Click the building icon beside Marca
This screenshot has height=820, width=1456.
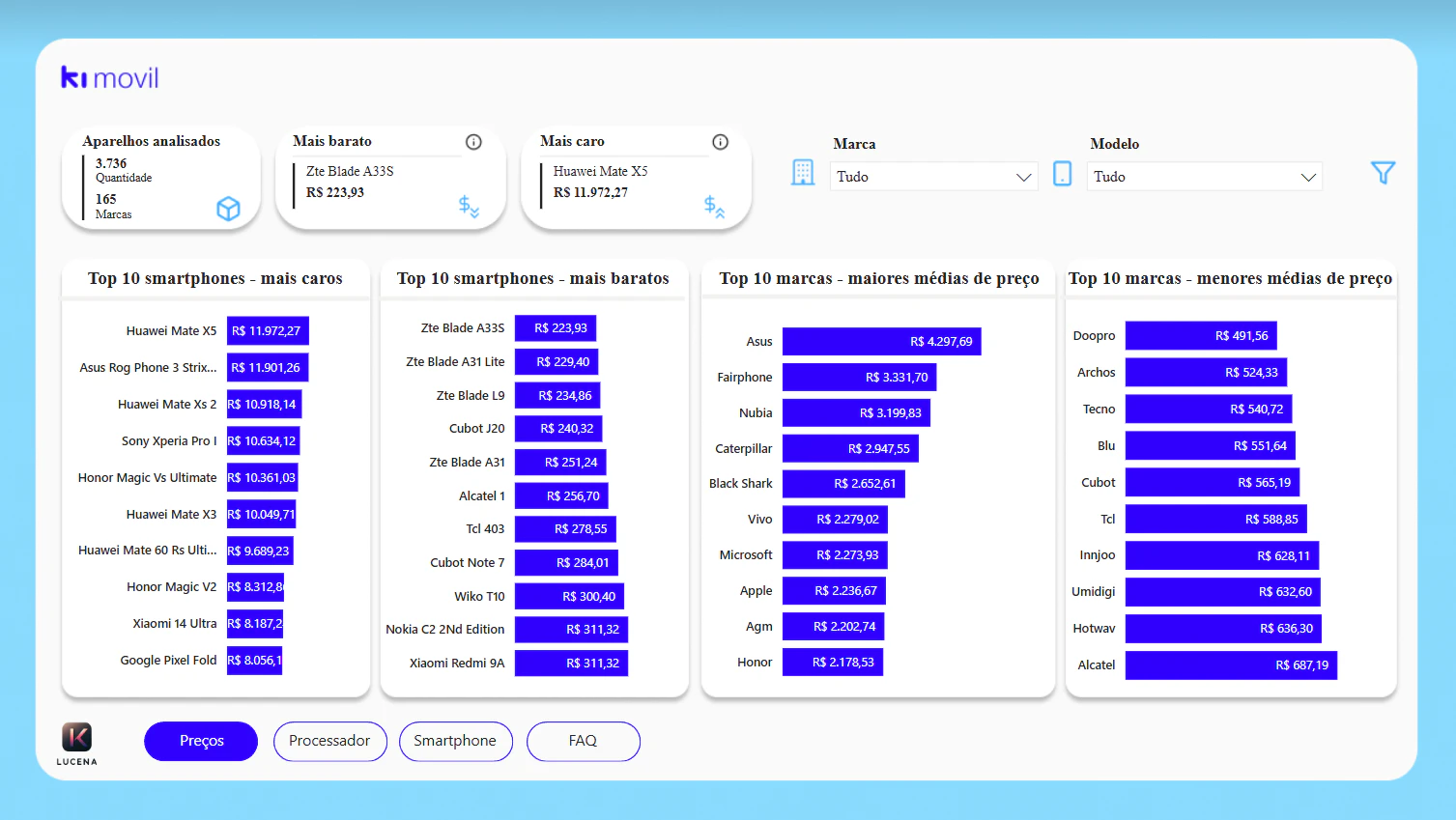[x=803, y=173]
